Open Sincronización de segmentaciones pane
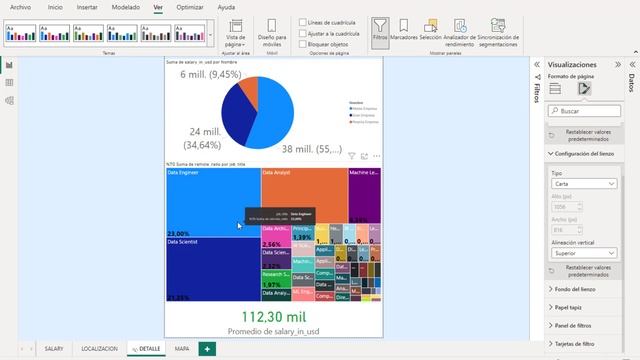 (498, 33)
